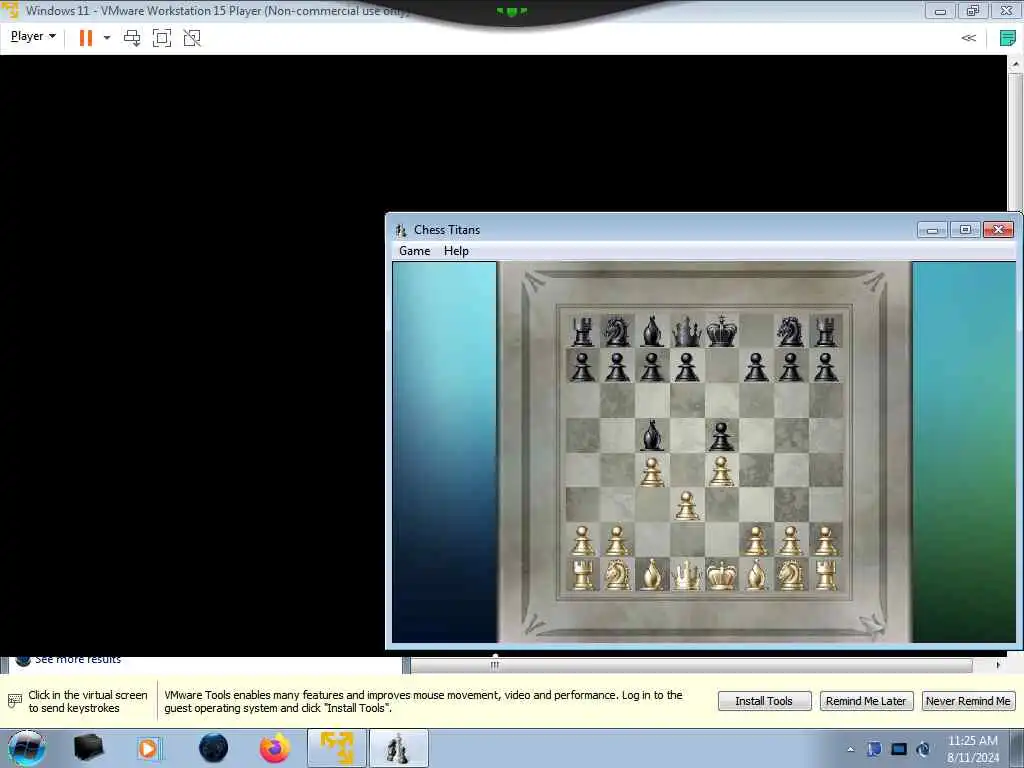
Task: Click the Never Remind Me button
Action: [968, 701]
